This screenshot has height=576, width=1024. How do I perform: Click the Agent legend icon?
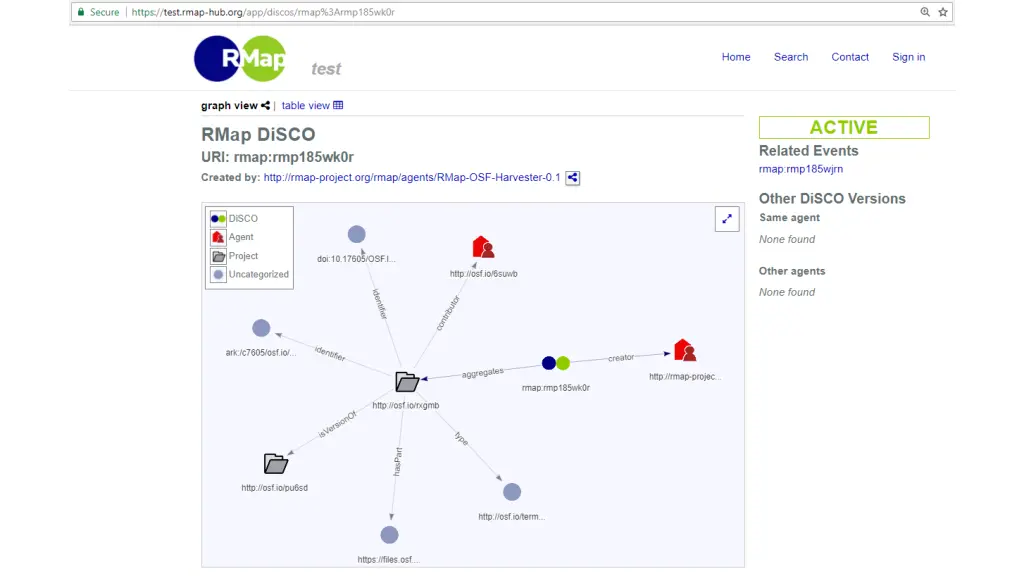click(x=218, y=237)
